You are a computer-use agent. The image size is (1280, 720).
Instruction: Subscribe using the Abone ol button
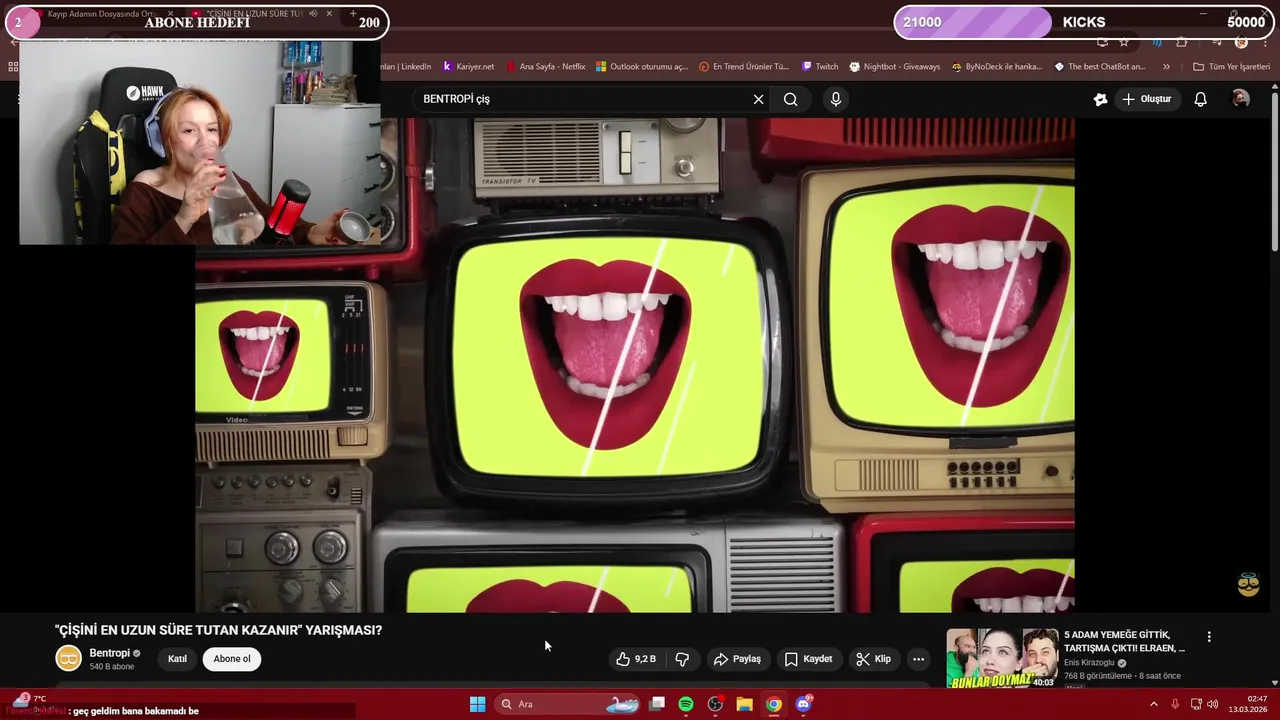[x=232, y=659]
